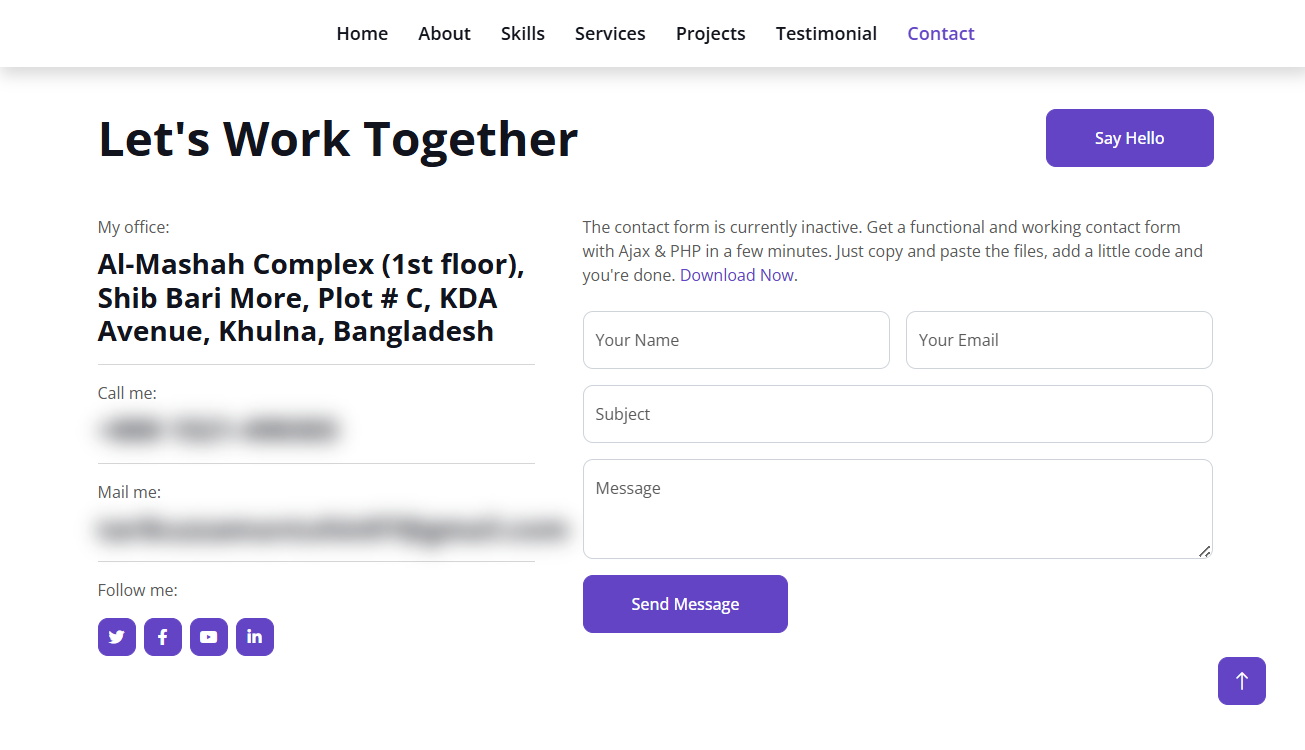Open the Facebook social icon

[x=163, y=637]
